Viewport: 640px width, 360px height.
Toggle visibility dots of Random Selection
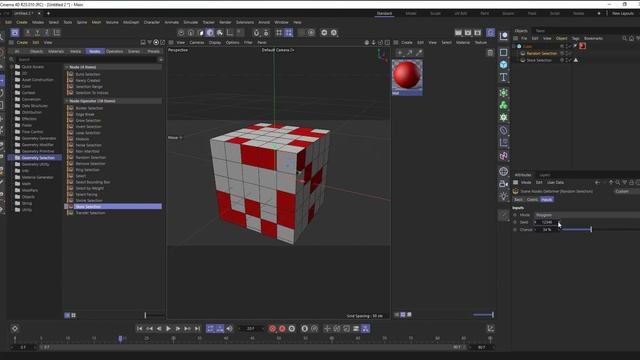(567, 53)
